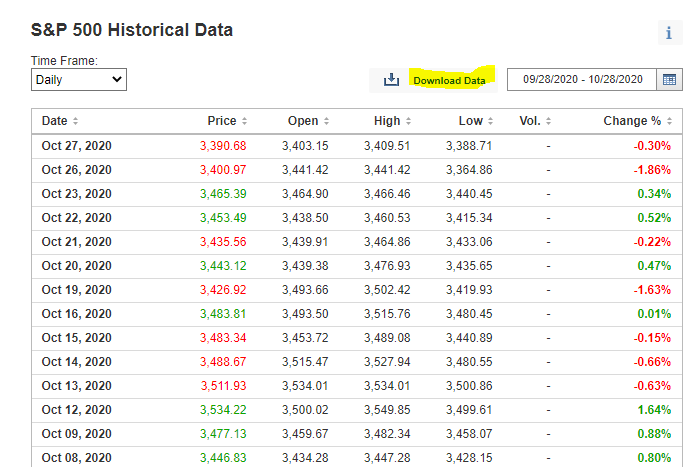Click the download arrow icon
The height and width of the screenshot is (467, 698).
coord(392,80)
